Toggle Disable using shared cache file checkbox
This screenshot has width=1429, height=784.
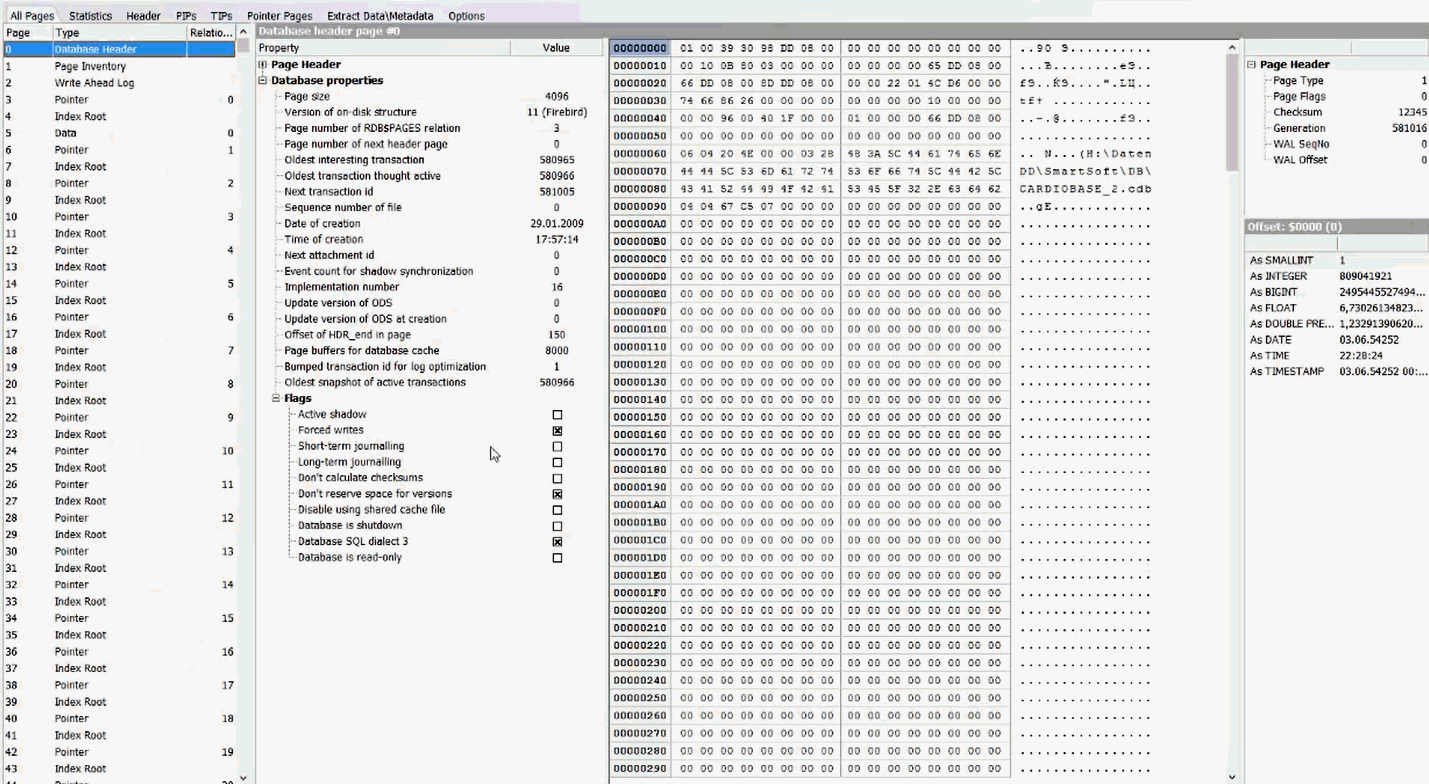[x=557, y=510]
